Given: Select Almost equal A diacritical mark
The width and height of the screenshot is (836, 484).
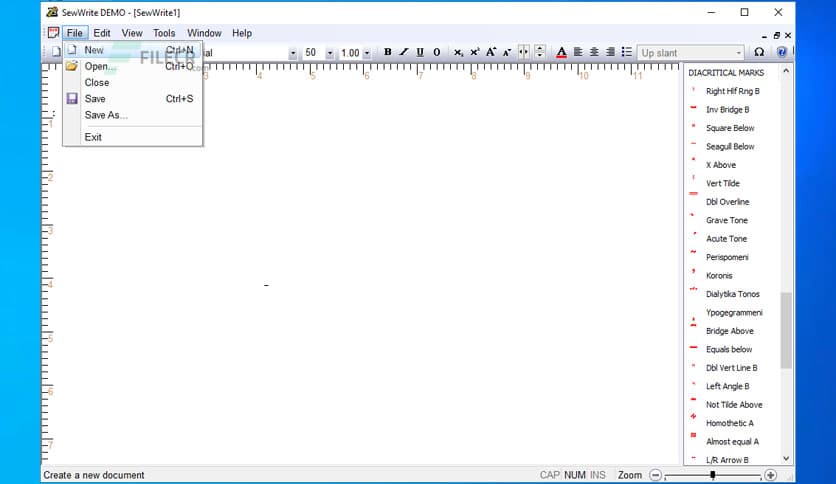Looking at the screenshot, I should click(x=732, y=442).
